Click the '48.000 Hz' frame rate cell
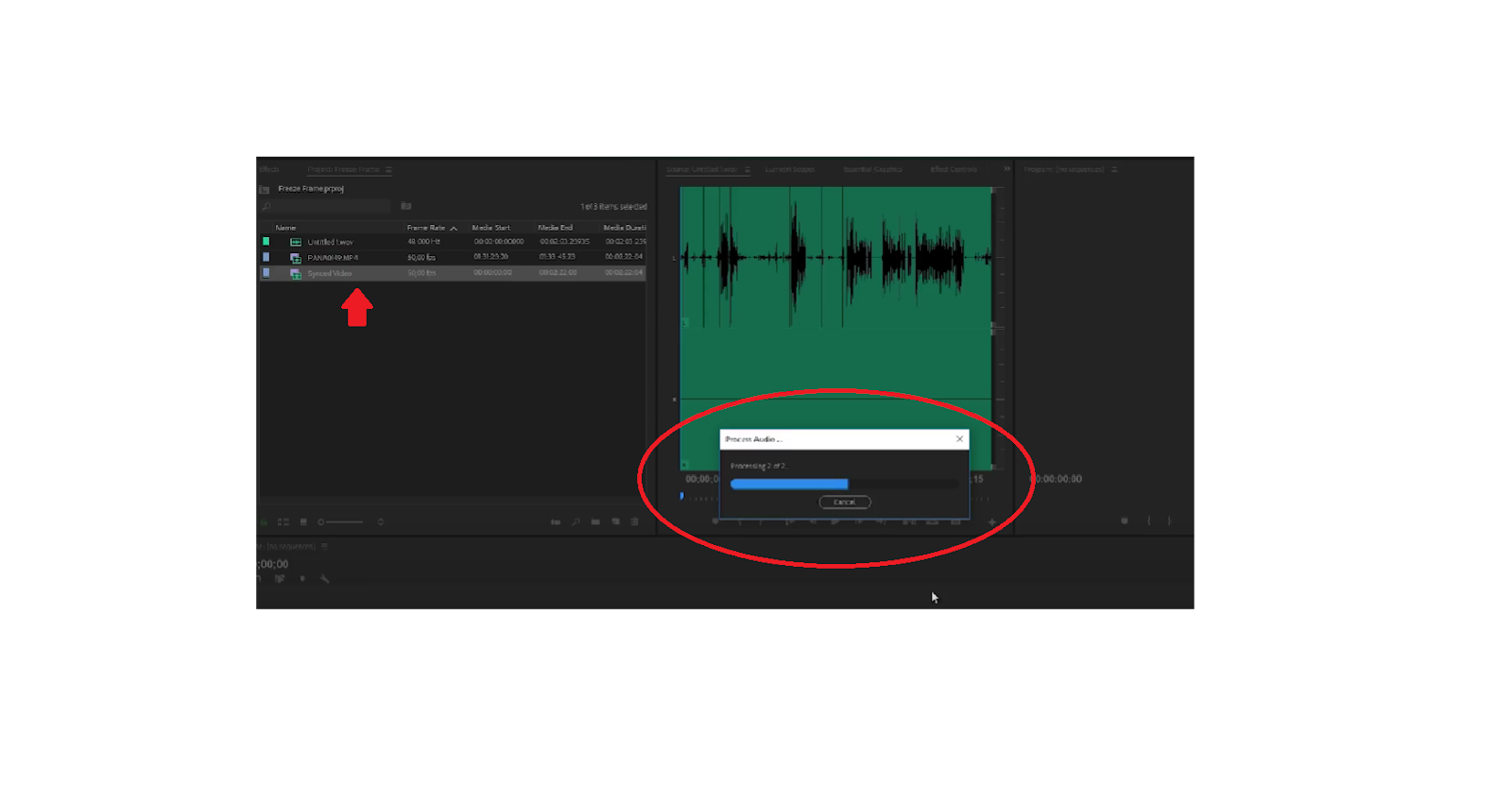Viewport: 1512px width, 802px height. coord(423,242)
